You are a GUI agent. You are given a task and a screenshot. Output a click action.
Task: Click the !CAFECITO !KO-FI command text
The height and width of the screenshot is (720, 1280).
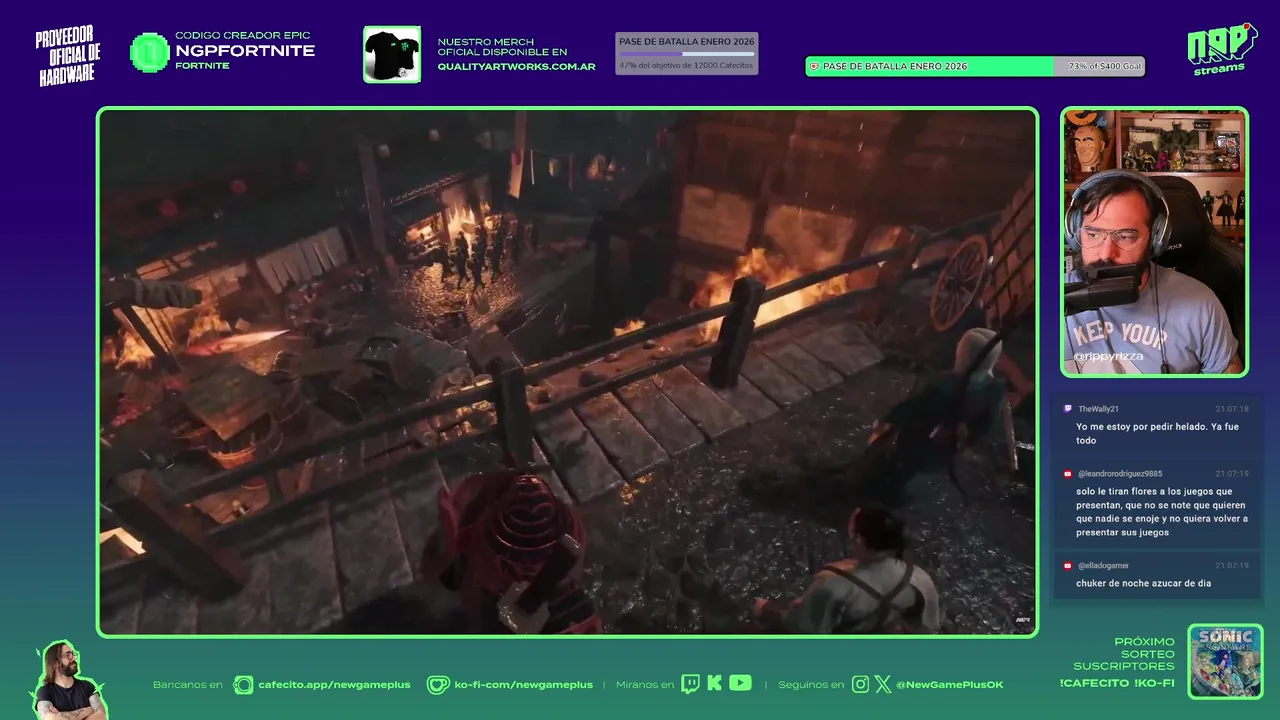click(1117, 683)
